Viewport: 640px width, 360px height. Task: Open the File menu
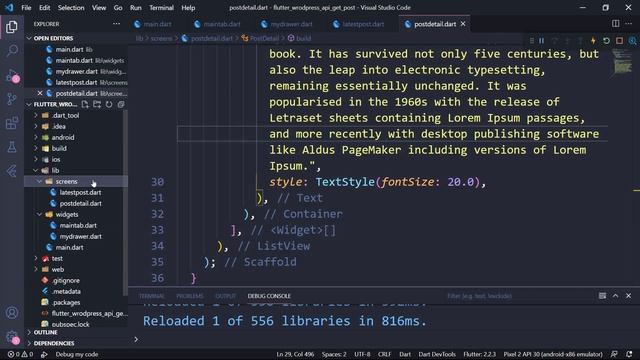click(26, 8)
